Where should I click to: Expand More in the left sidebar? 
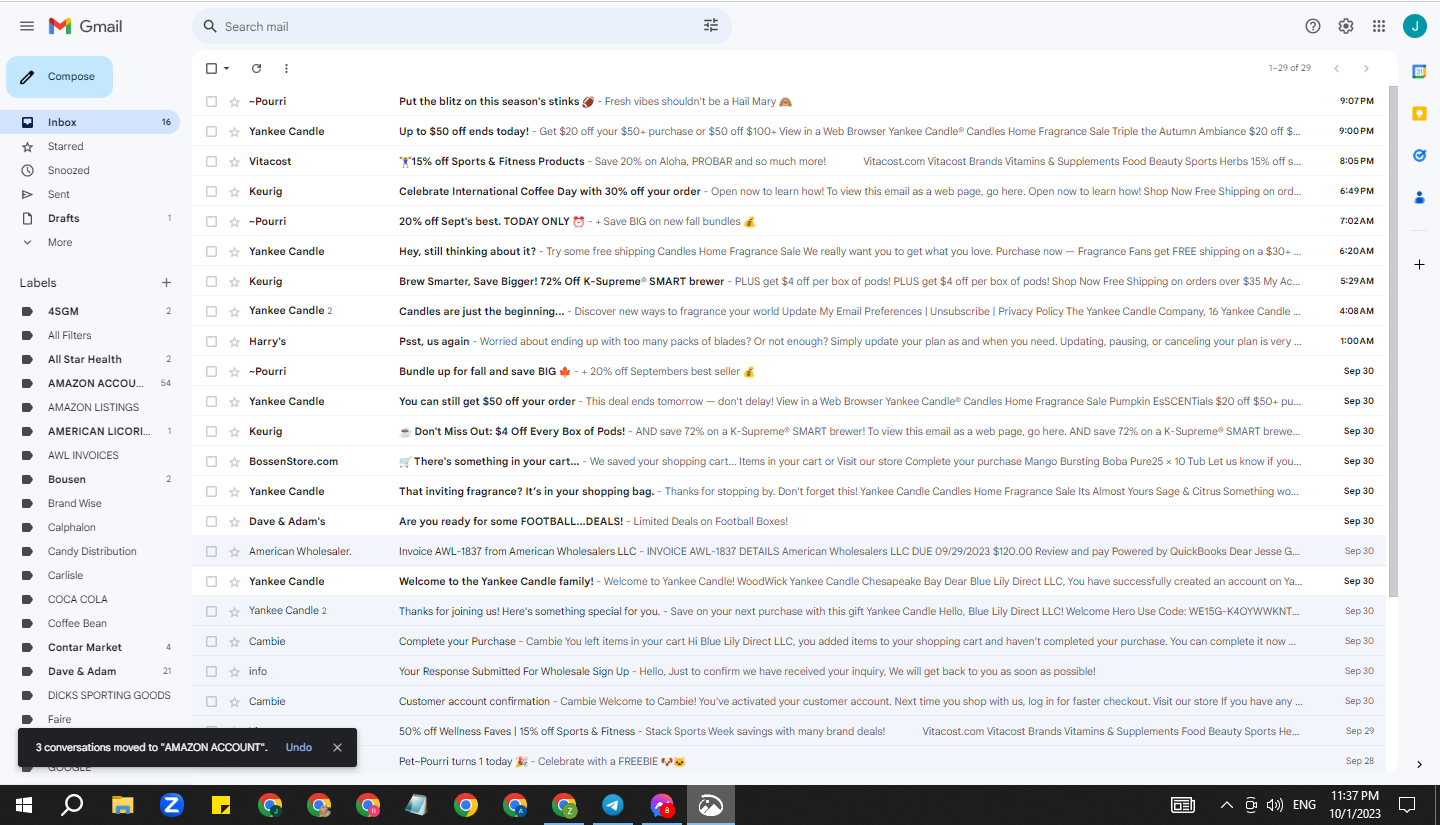coord(60,242)
